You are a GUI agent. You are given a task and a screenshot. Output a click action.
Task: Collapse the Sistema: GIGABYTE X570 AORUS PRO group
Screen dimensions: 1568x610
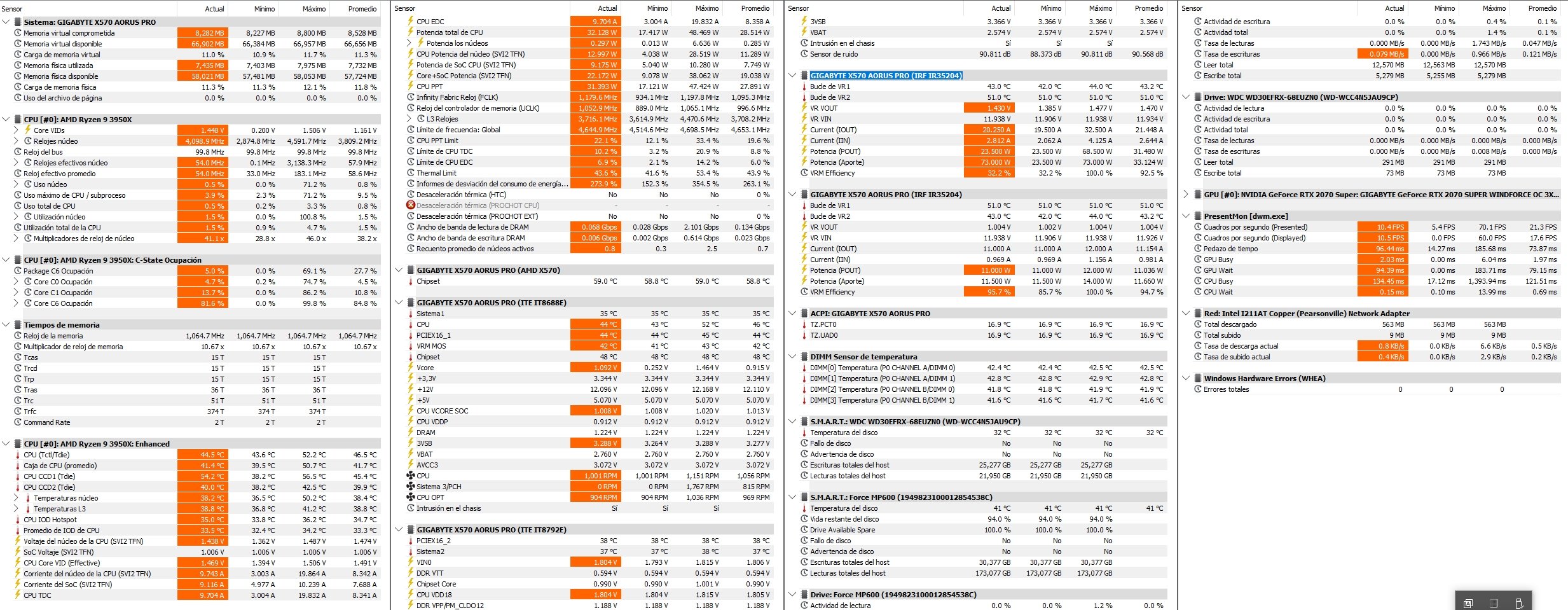click(x=6, y=22)
